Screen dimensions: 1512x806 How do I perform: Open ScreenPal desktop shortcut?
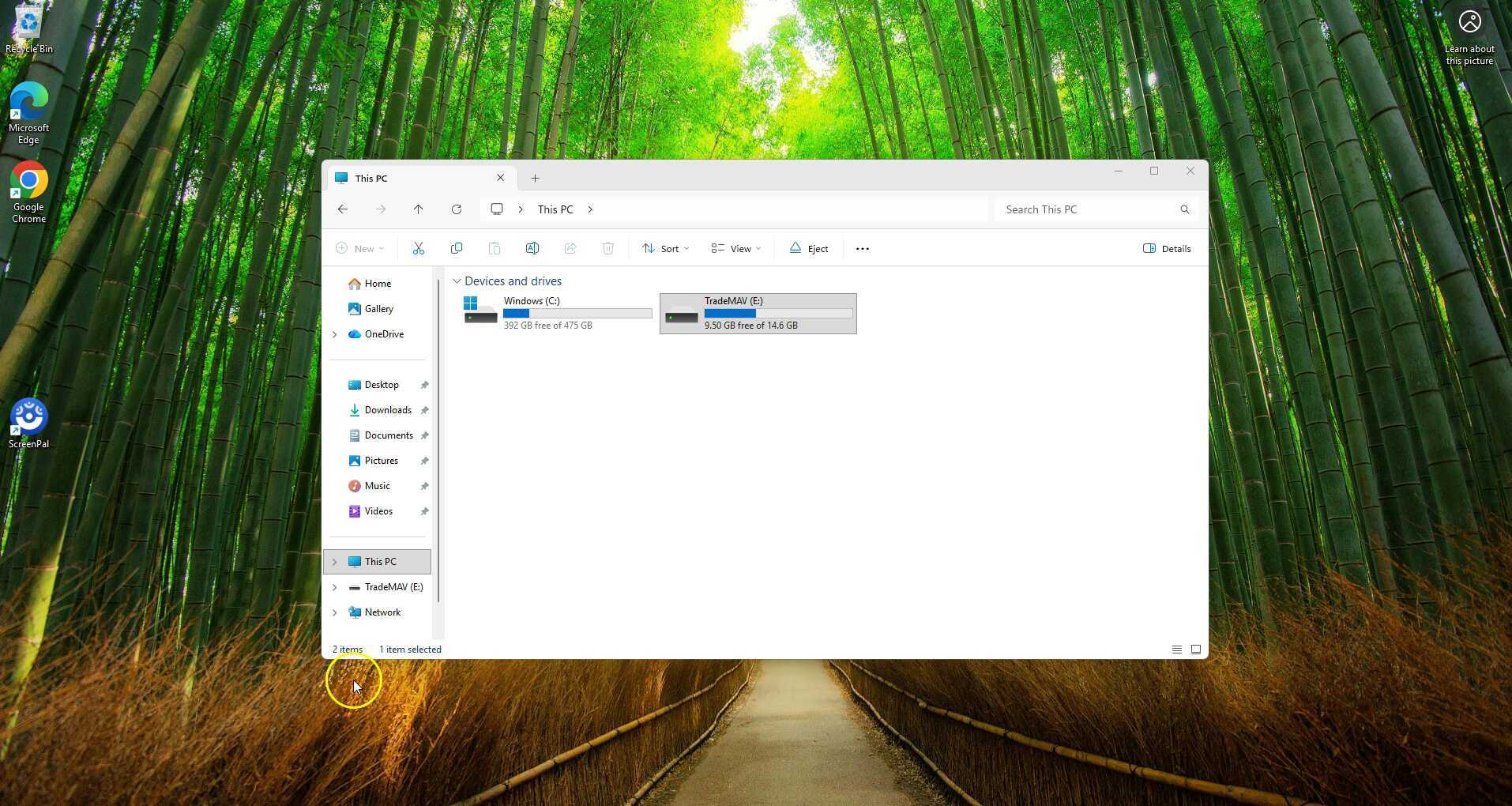click(x=29, y=423)
